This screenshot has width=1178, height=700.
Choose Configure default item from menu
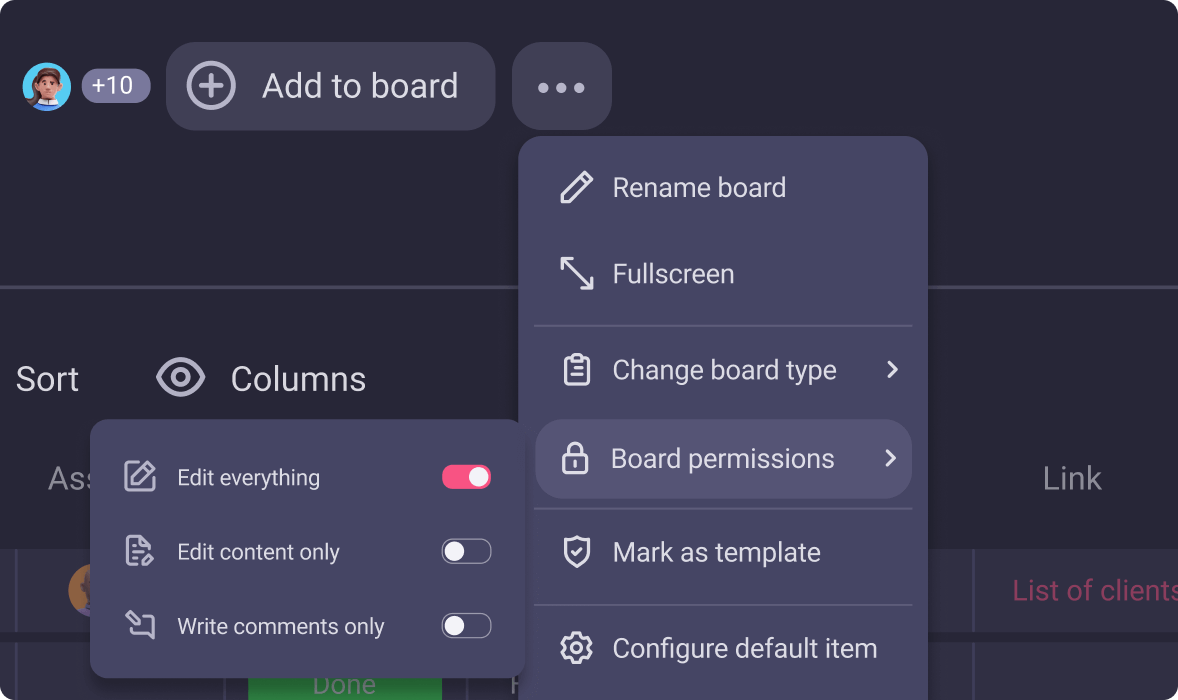pyautogui.click(x=744, y=648)
